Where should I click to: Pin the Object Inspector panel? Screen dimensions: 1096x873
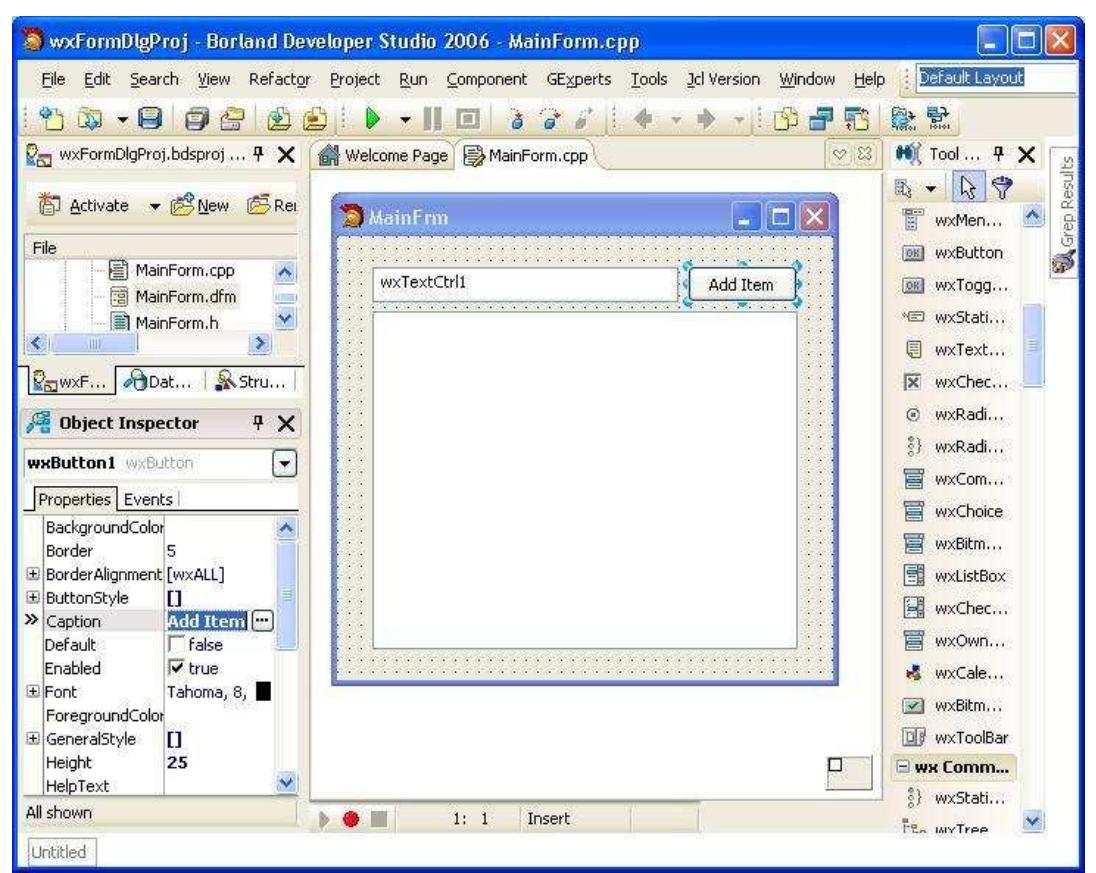pyautogui.click(x=254, y=424)
